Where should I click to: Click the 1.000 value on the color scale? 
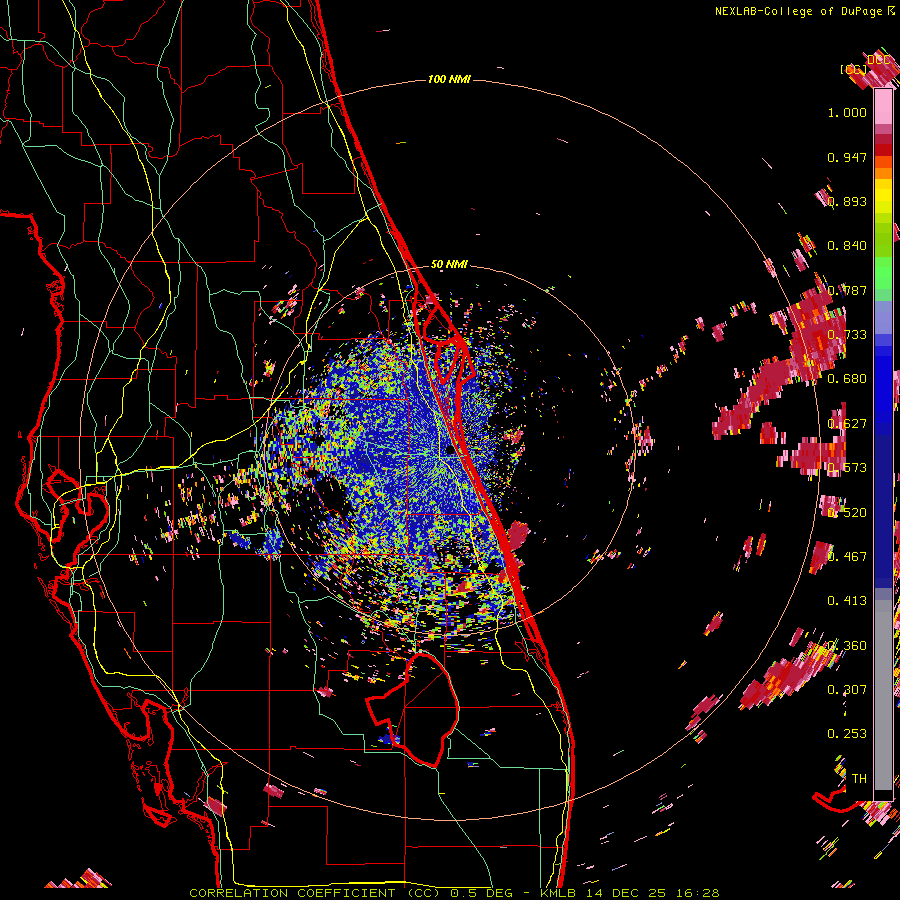coord(847,112)
